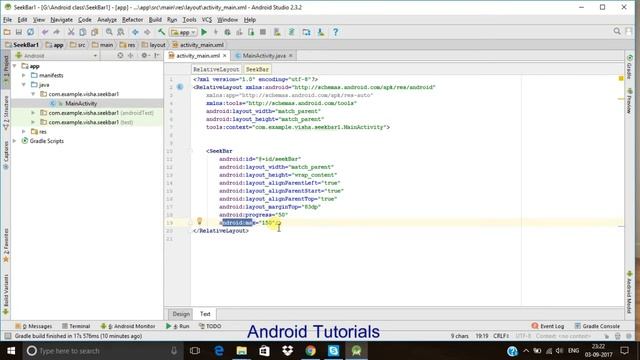Click the Apply Changes lightning icon
The height and width of the screenshot is (360, 640).
(216, 32)
